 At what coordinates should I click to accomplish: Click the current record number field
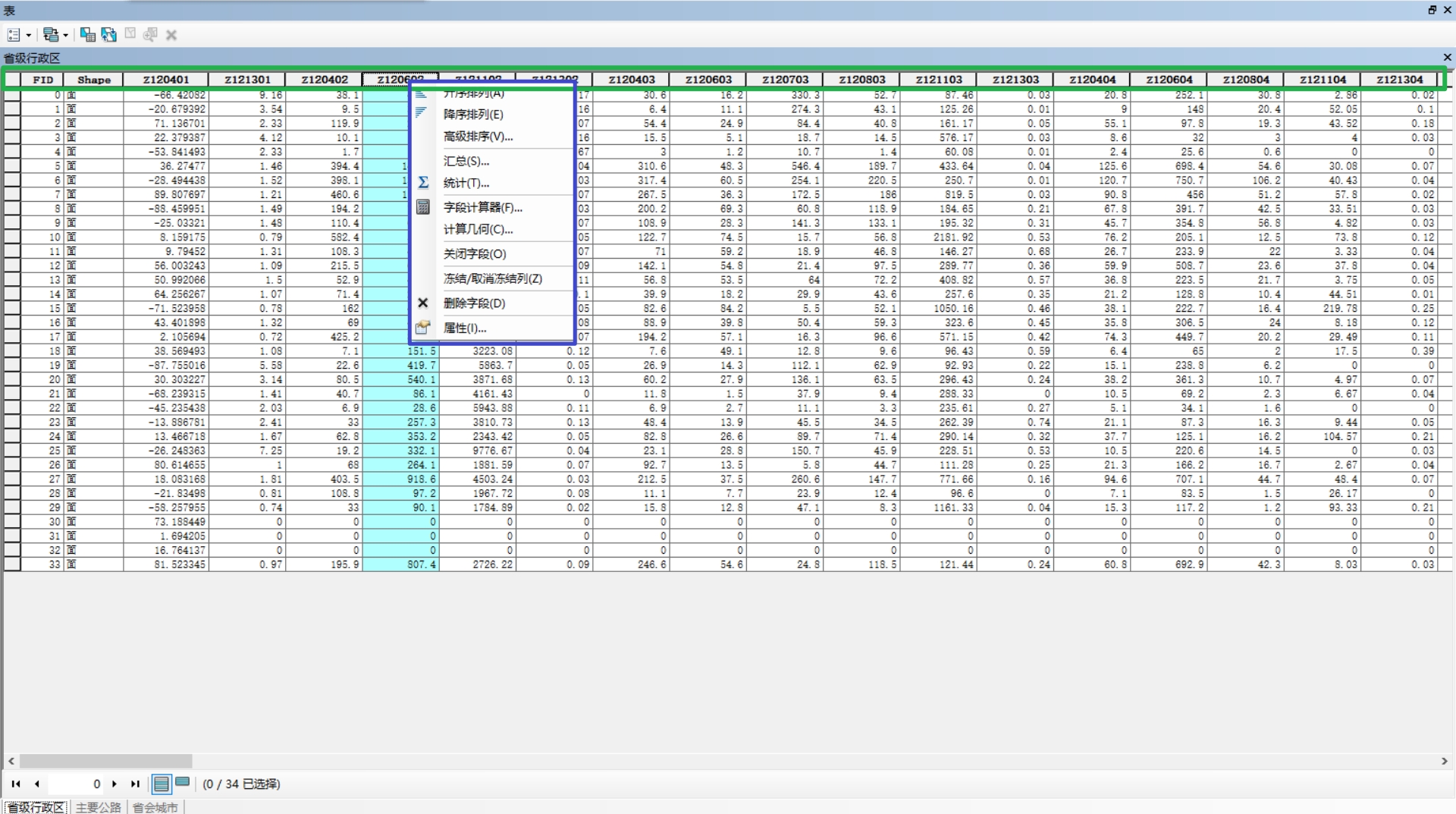point(74,784)
